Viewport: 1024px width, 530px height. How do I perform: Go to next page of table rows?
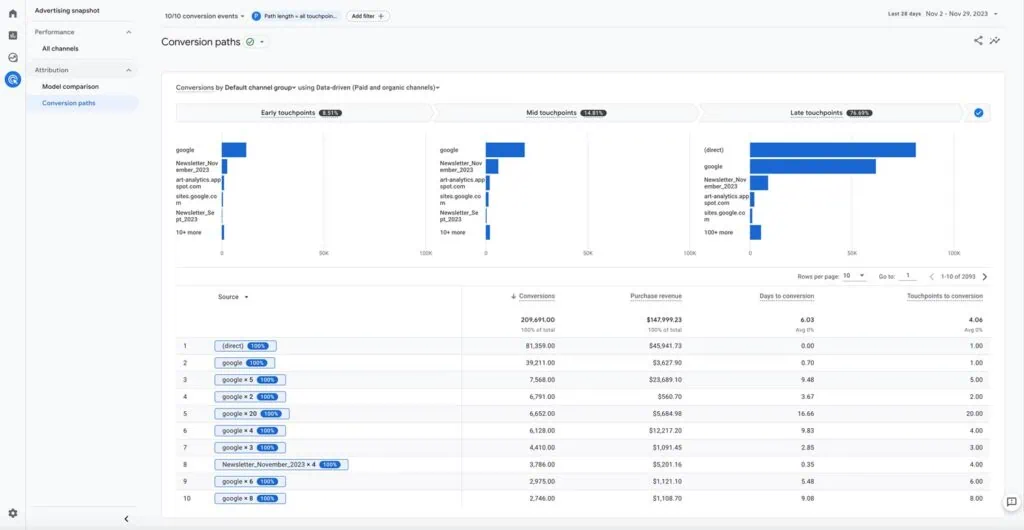(x=985, y=276)
